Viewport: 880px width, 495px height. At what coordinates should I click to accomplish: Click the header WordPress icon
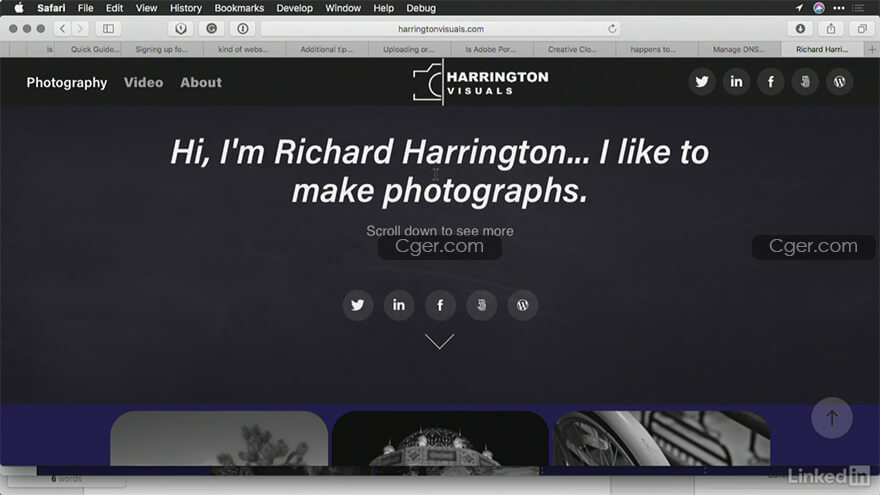839,82
